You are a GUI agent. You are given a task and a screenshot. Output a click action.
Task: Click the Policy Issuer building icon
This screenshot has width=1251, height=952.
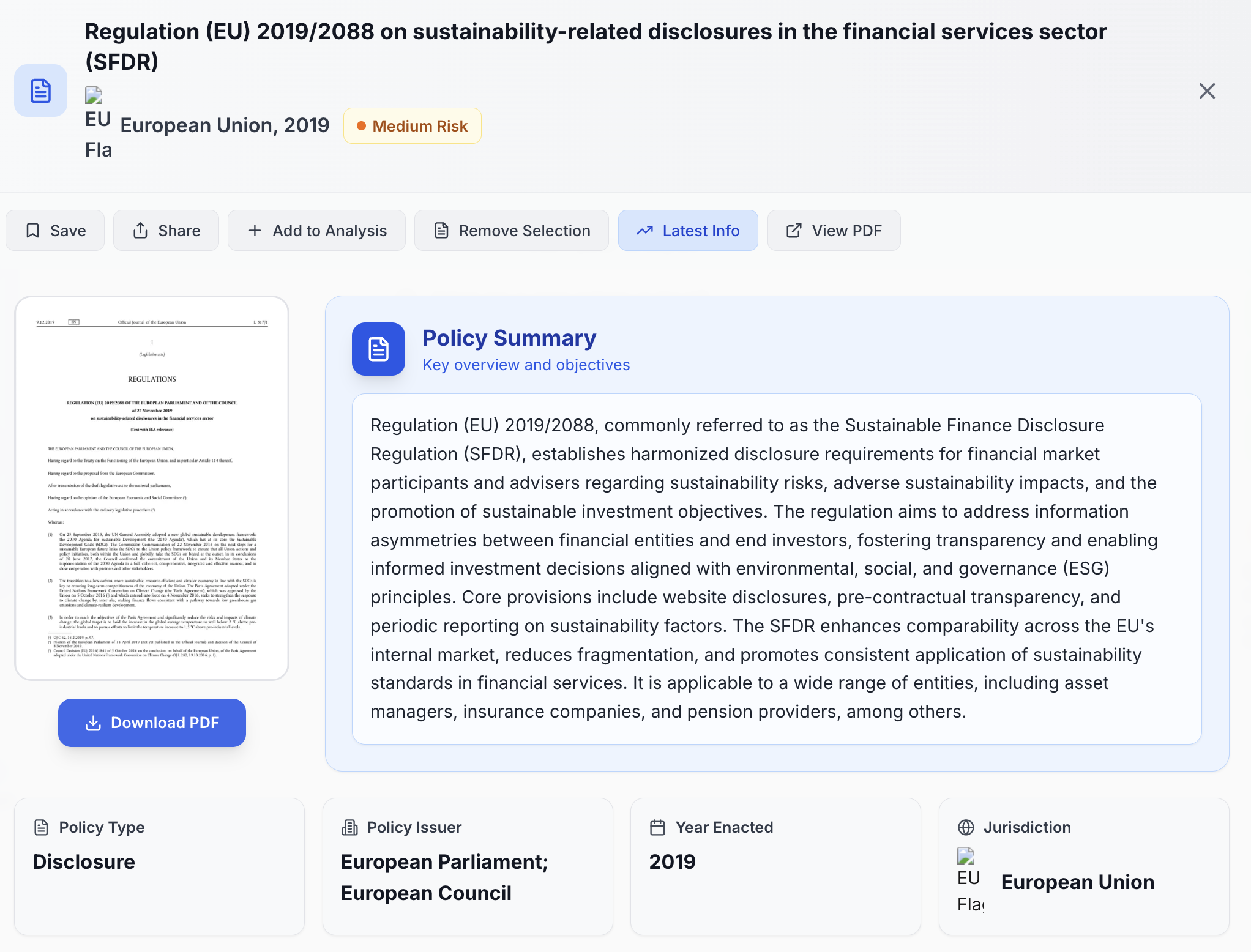349,827
